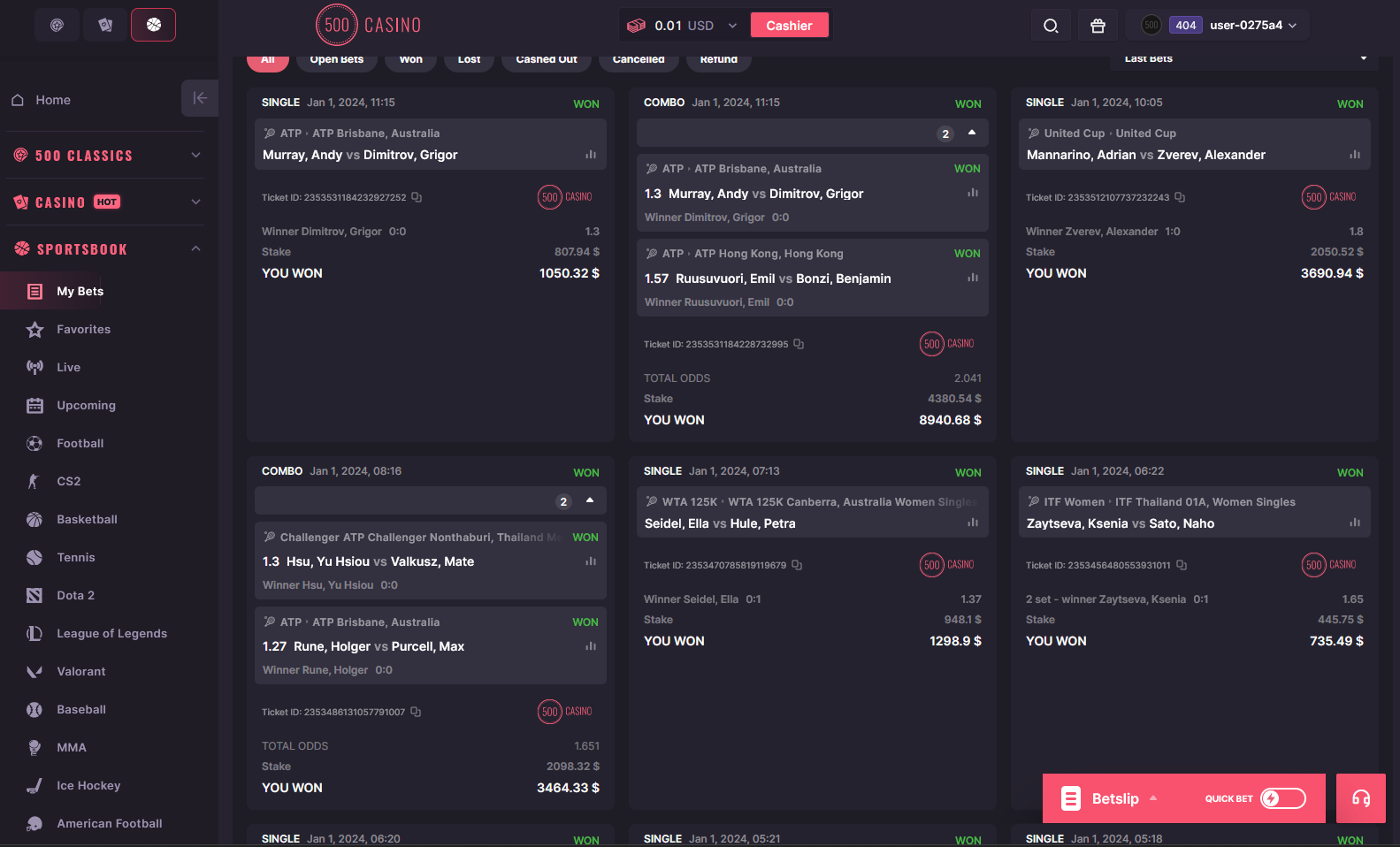Open stats icon for Rune vs Purcell
The height and width of the screenshot is (847, 1400).
591,646
